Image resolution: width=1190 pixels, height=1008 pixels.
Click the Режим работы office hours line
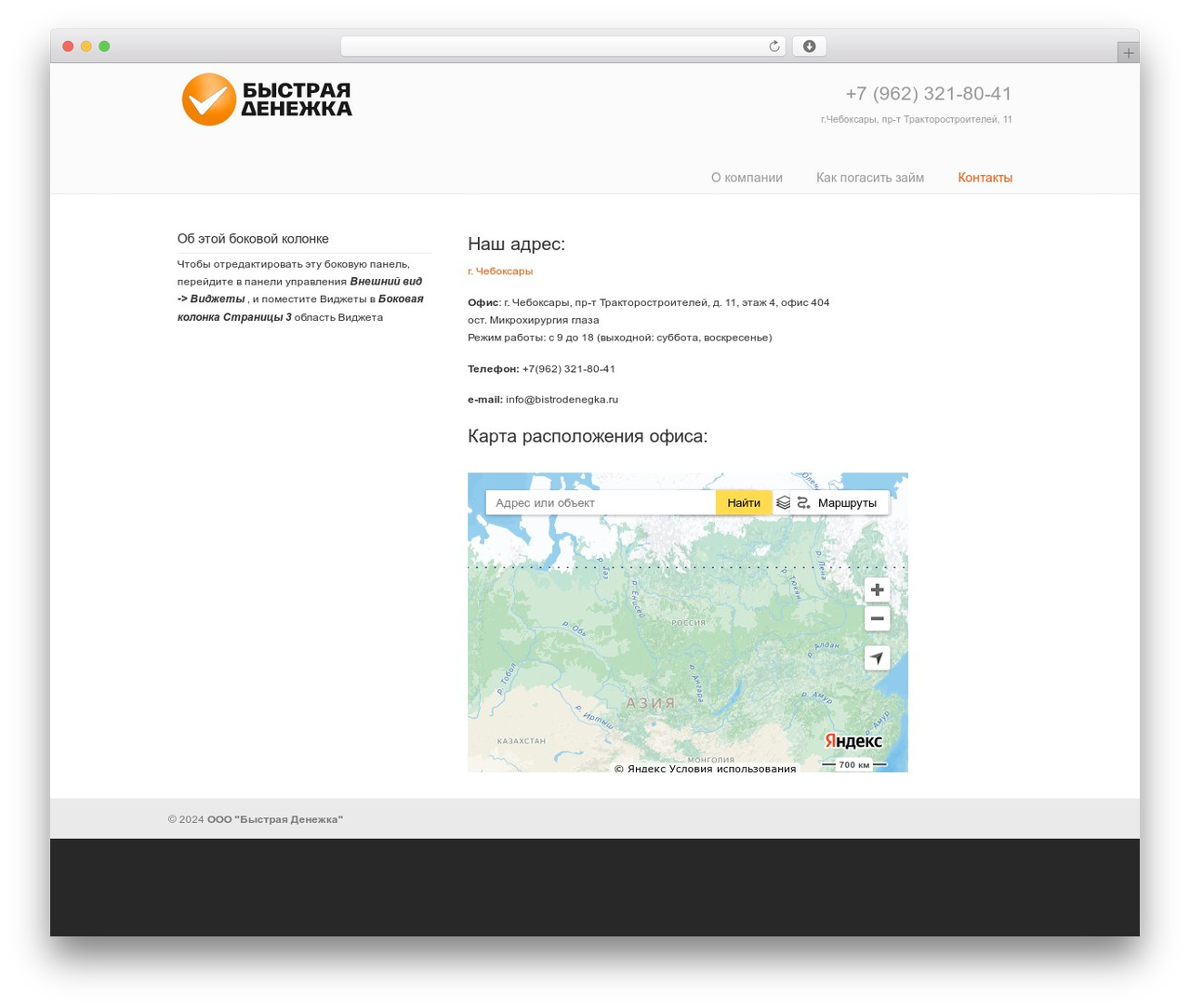pyautogui.click(x=620, y=338)
